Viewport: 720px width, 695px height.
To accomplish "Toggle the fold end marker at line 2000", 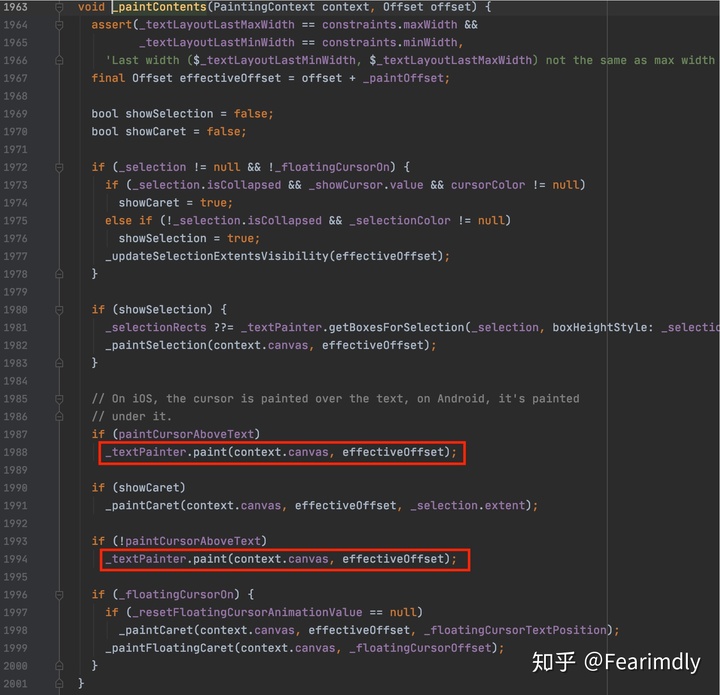I will [x=59, y=666].
